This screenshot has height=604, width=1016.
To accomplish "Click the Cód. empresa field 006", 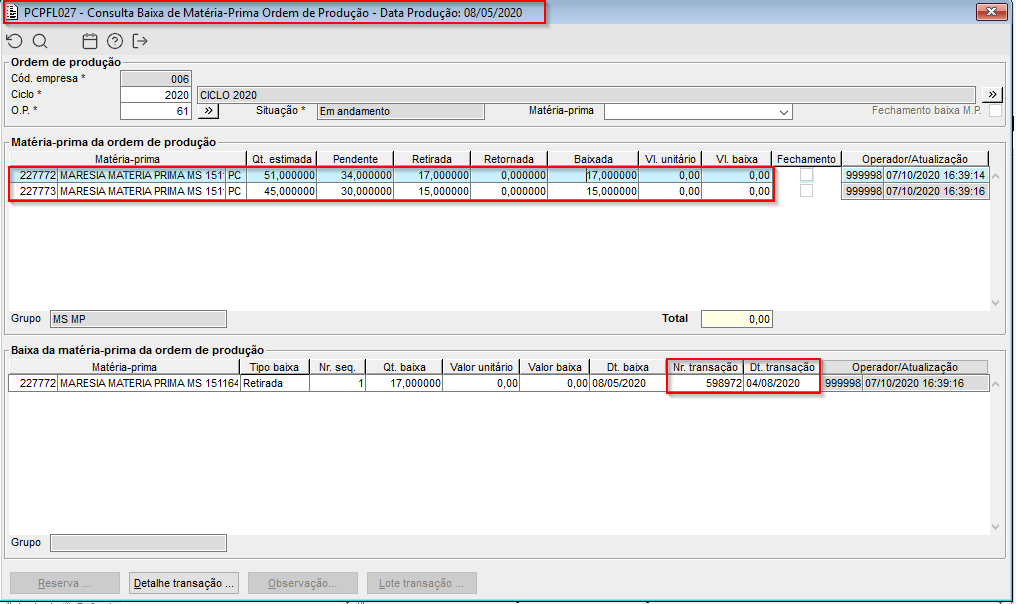I will [156, 79].
